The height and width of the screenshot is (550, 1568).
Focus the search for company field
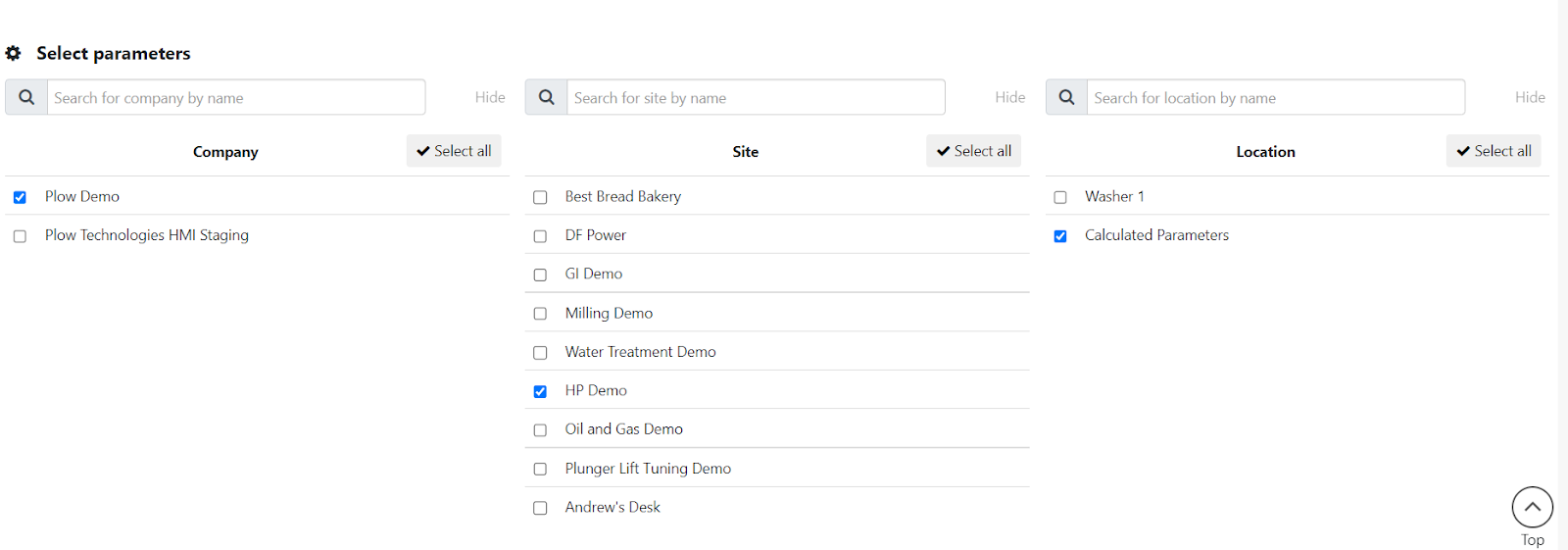click(x=236, y=97)
